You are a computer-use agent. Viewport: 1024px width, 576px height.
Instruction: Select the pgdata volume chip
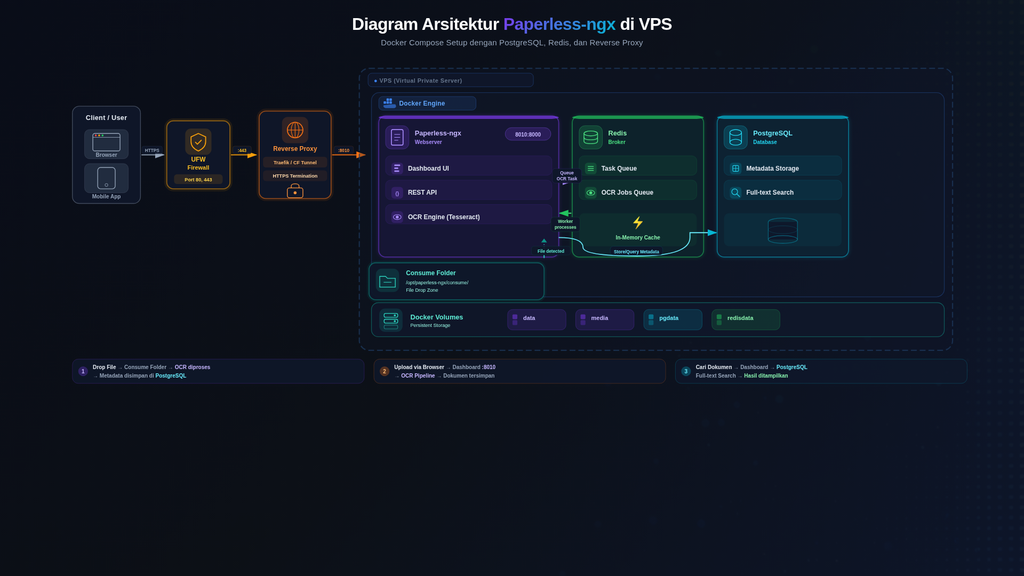point(673,319)
